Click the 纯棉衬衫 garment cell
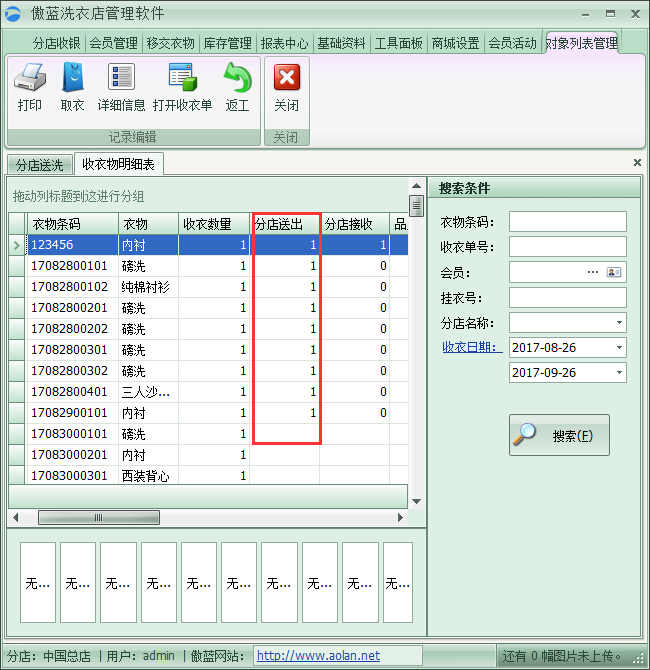 click(148, 287)
